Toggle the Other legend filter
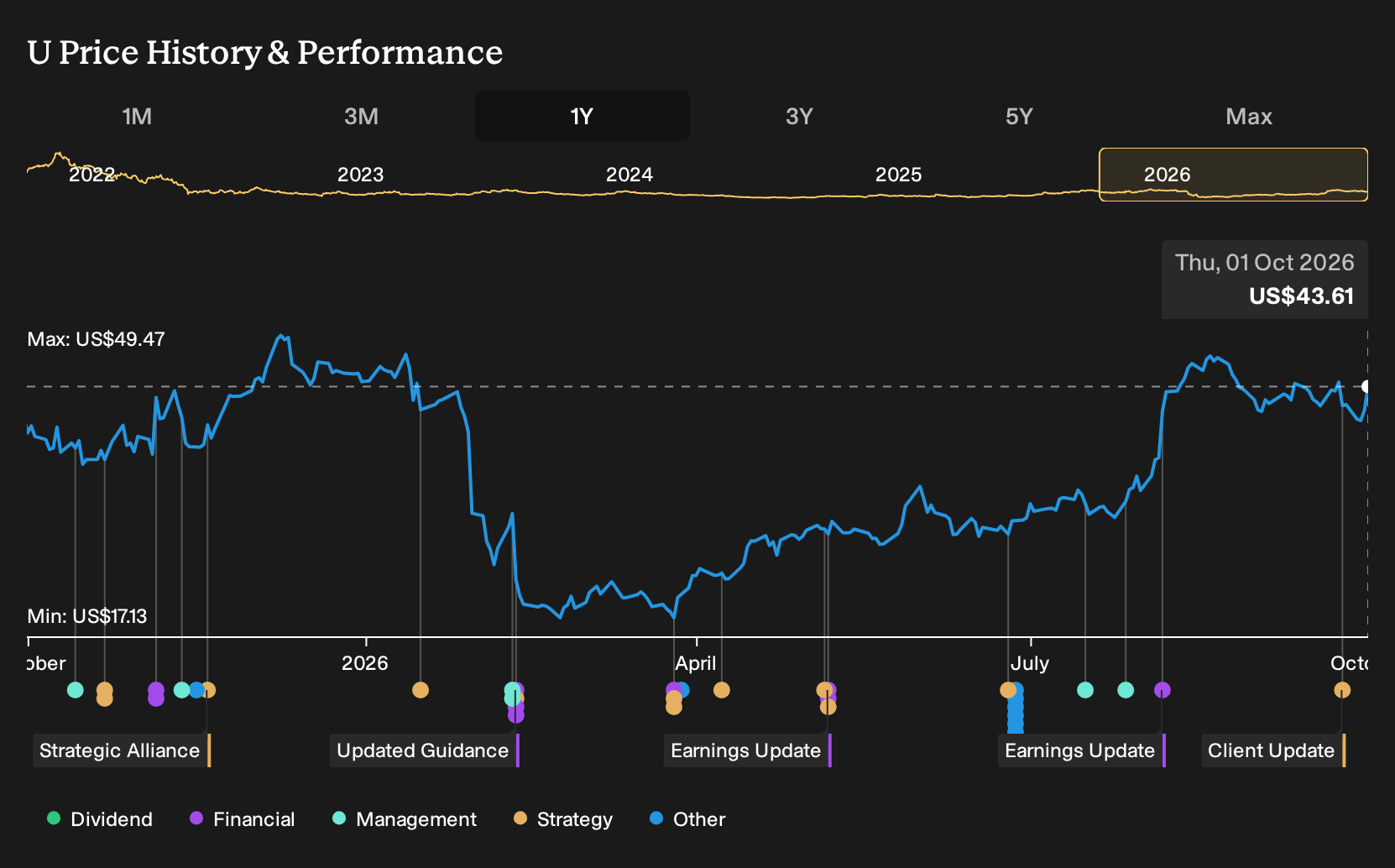 click(687, 819)
